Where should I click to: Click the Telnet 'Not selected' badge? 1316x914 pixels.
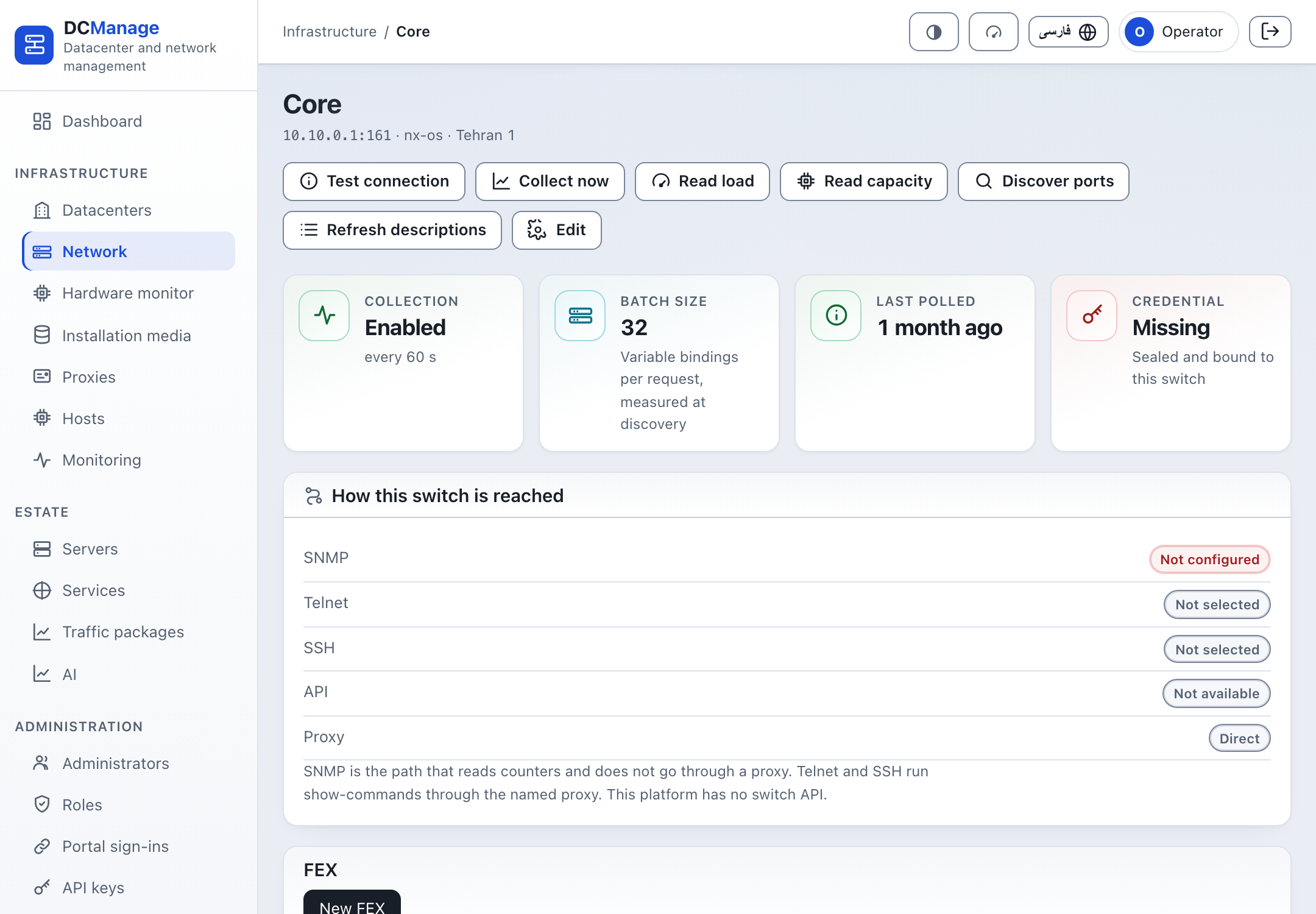(1217, 604)
